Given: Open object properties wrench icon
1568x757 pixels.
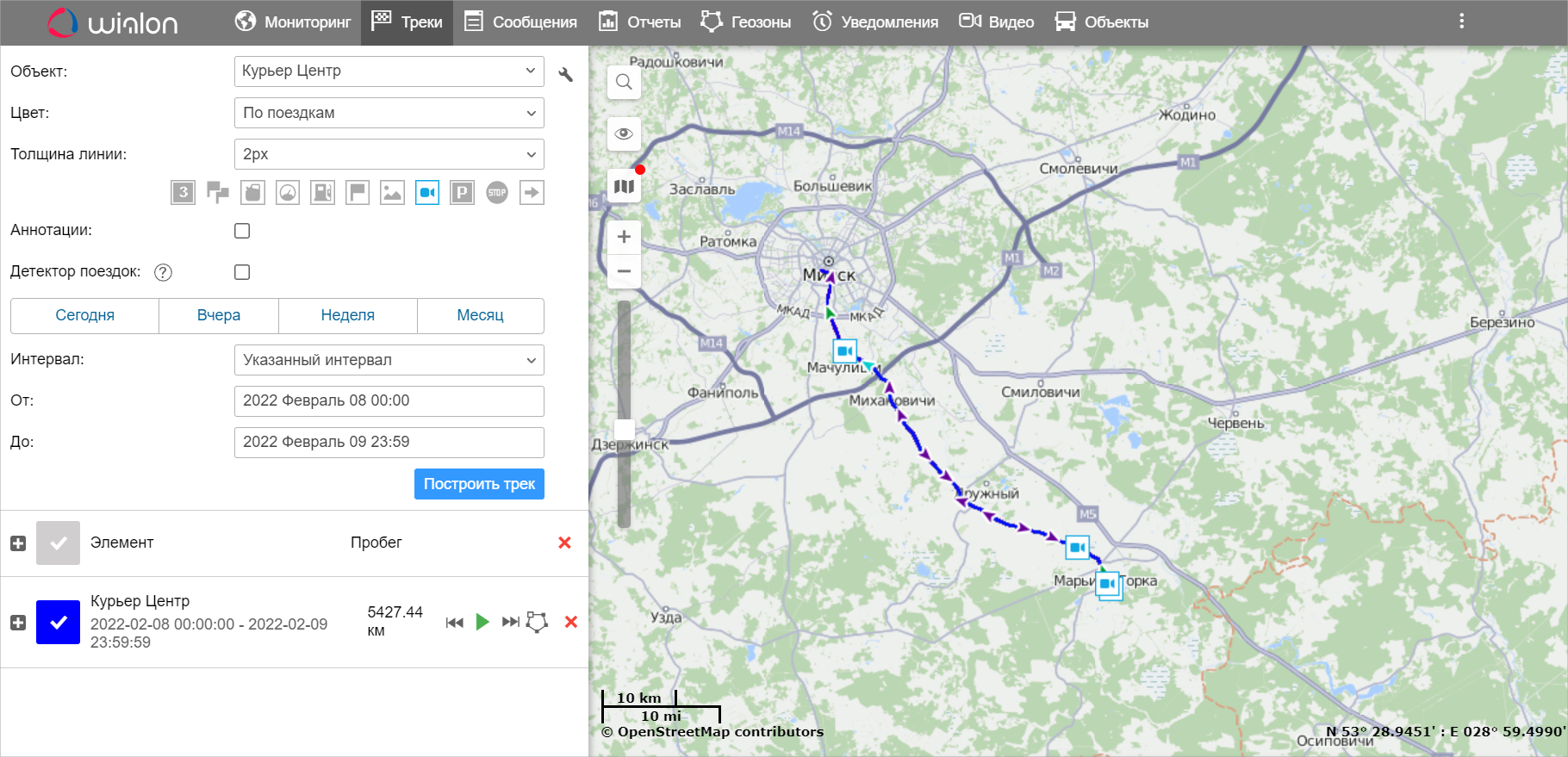Looking at the screenshot, I should [566, 75].
